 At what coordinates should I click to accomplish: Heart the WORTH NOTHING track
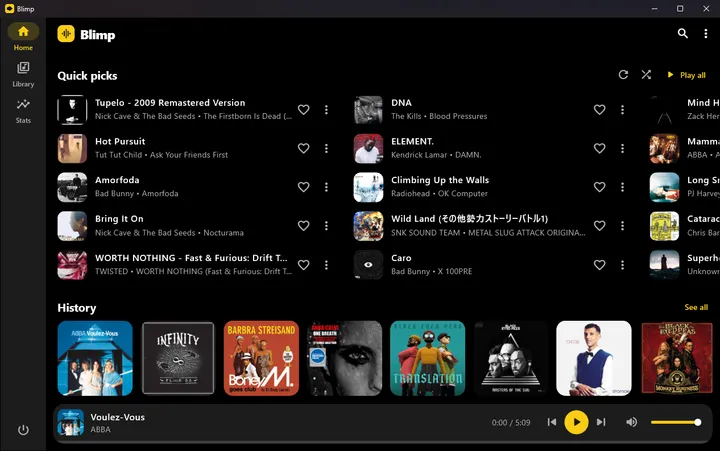coord(304,265)
